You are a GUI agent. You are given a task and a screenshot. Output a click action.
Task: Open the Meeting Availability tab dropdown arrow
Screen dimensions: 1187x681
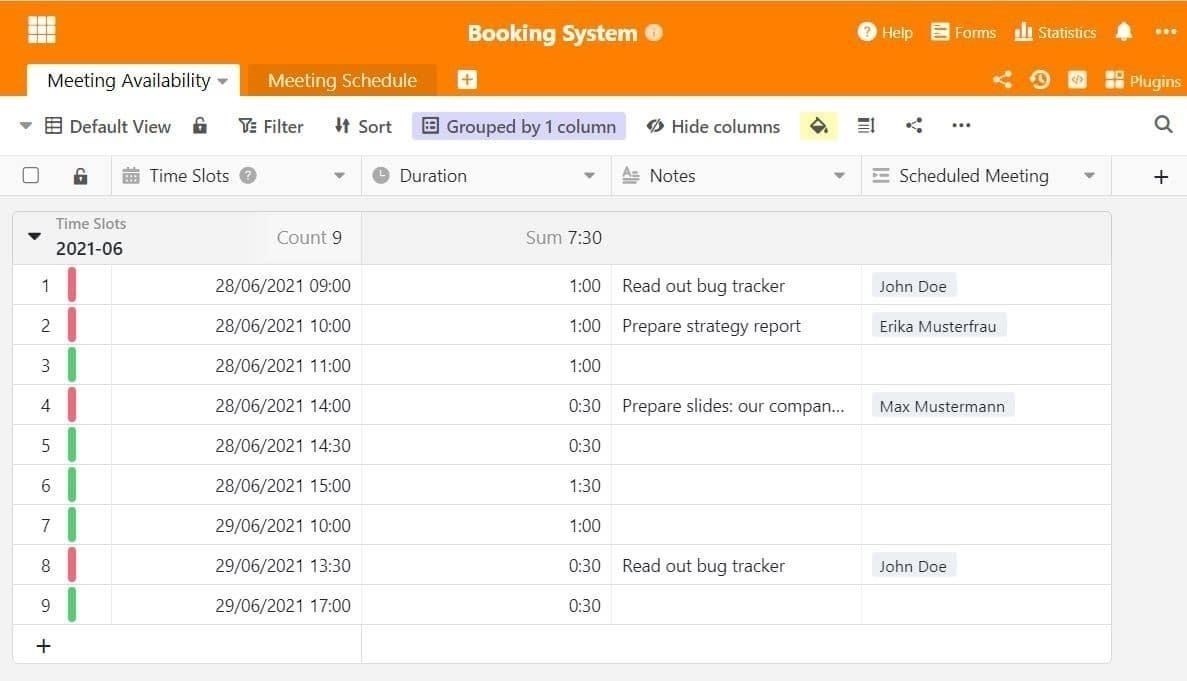click(x=223, y=81)
